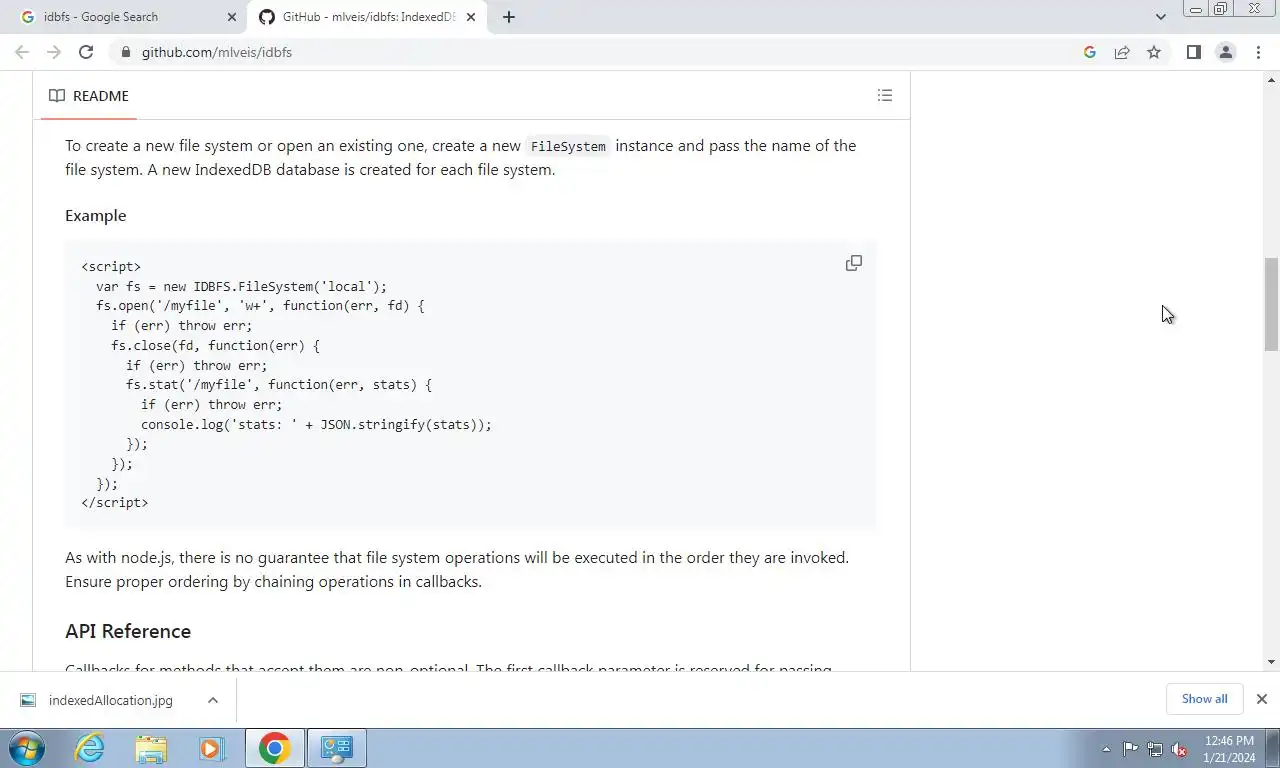
Task: Open Chrome three-dot menu
Action: click(x=1258, y=52)
